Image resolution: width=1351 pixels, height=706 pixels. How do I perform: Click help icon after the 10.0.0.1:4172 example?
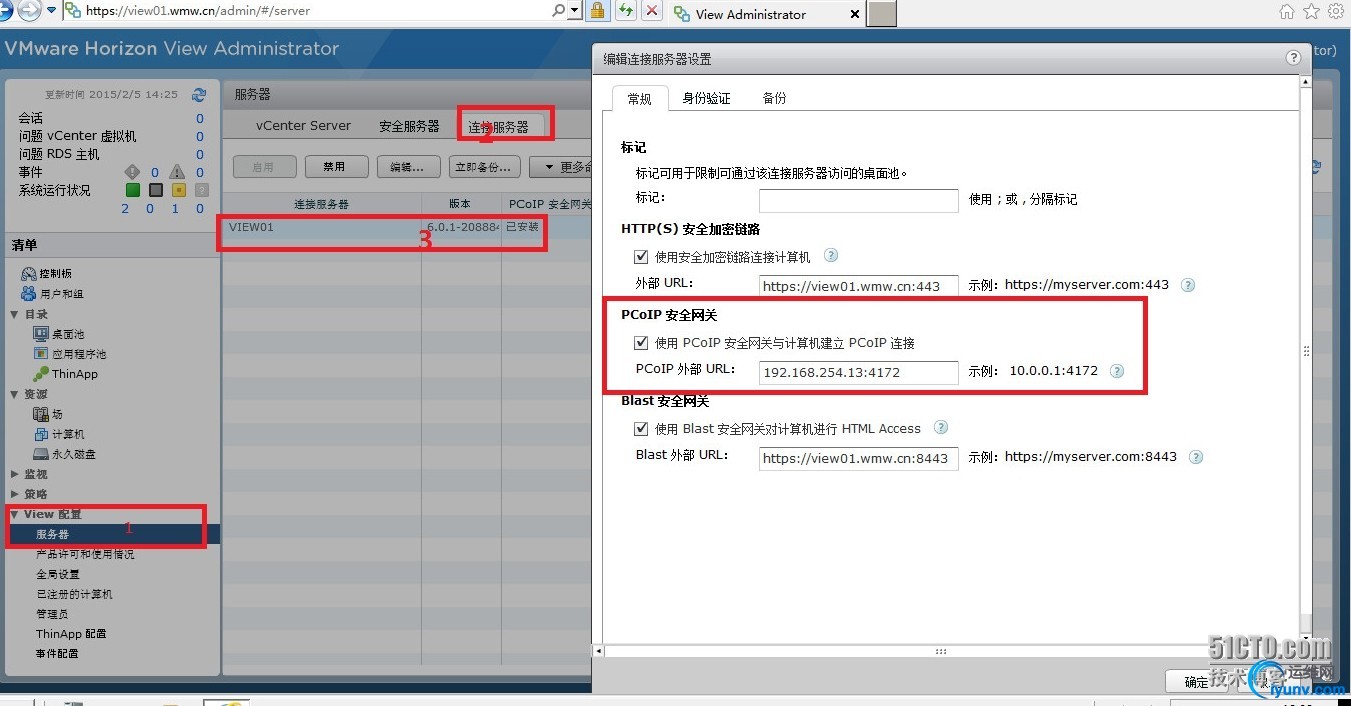tap(1117, 371)
